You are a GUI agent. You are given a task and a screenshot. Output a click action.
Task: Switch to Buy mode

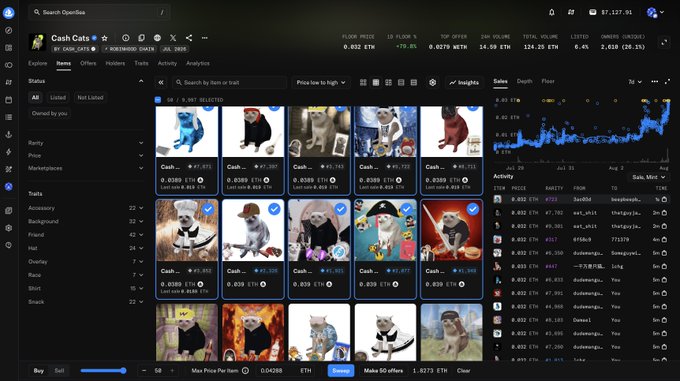tap(39, 371)
